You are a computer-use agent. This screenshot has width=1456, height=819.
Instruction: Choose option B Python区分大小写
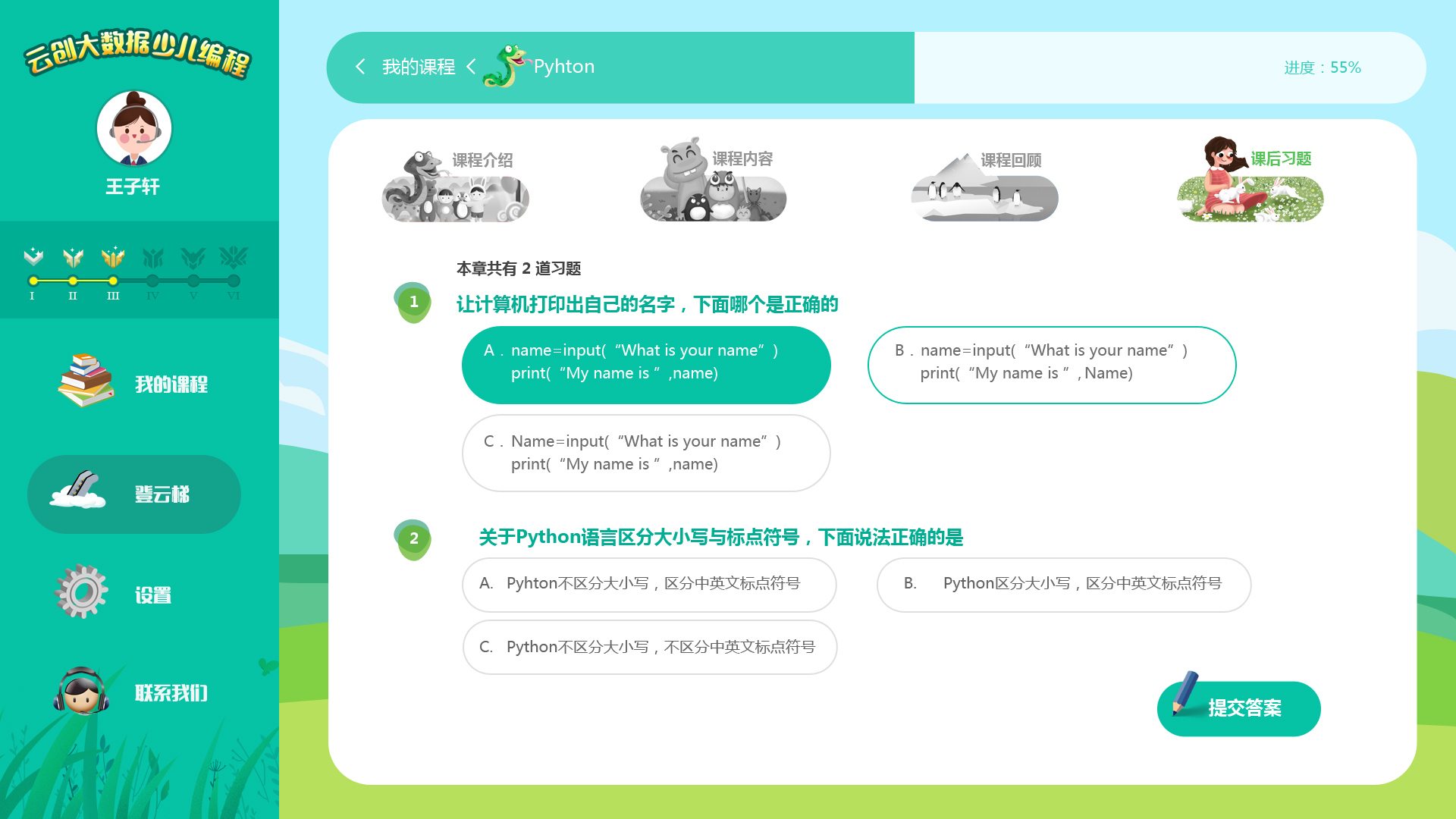click(1064, 585)
